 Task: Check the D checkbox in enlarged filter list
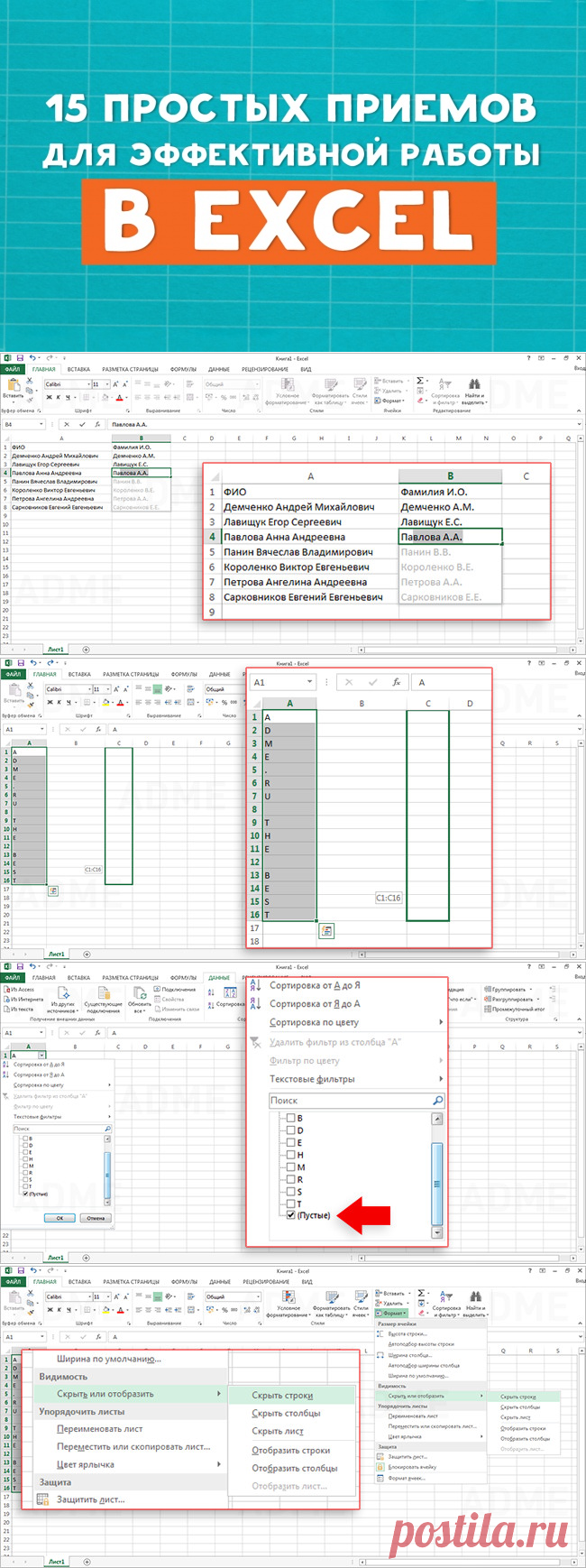click(x=290, y=1130)
